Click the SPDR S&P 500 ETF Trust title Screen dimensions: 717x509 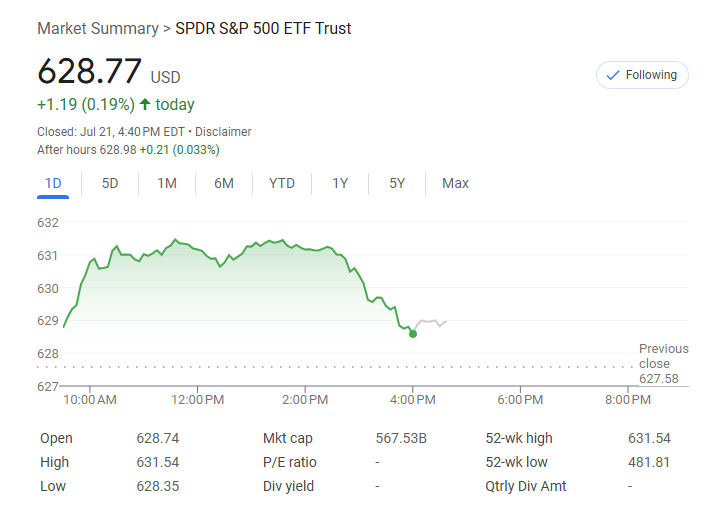(x=263, y=28)
